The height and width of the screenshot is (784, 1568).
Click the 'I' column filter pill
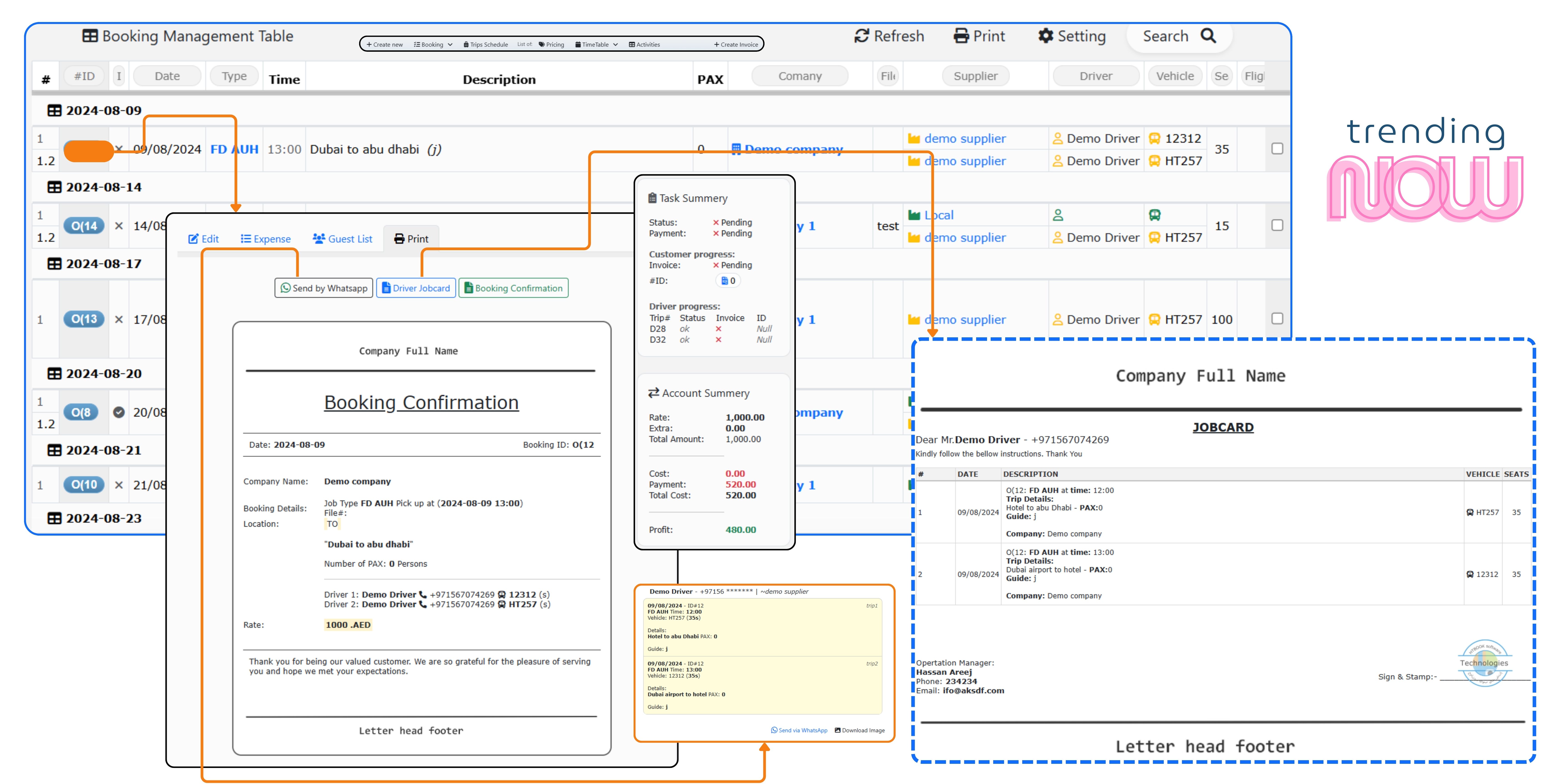point(119,76)
